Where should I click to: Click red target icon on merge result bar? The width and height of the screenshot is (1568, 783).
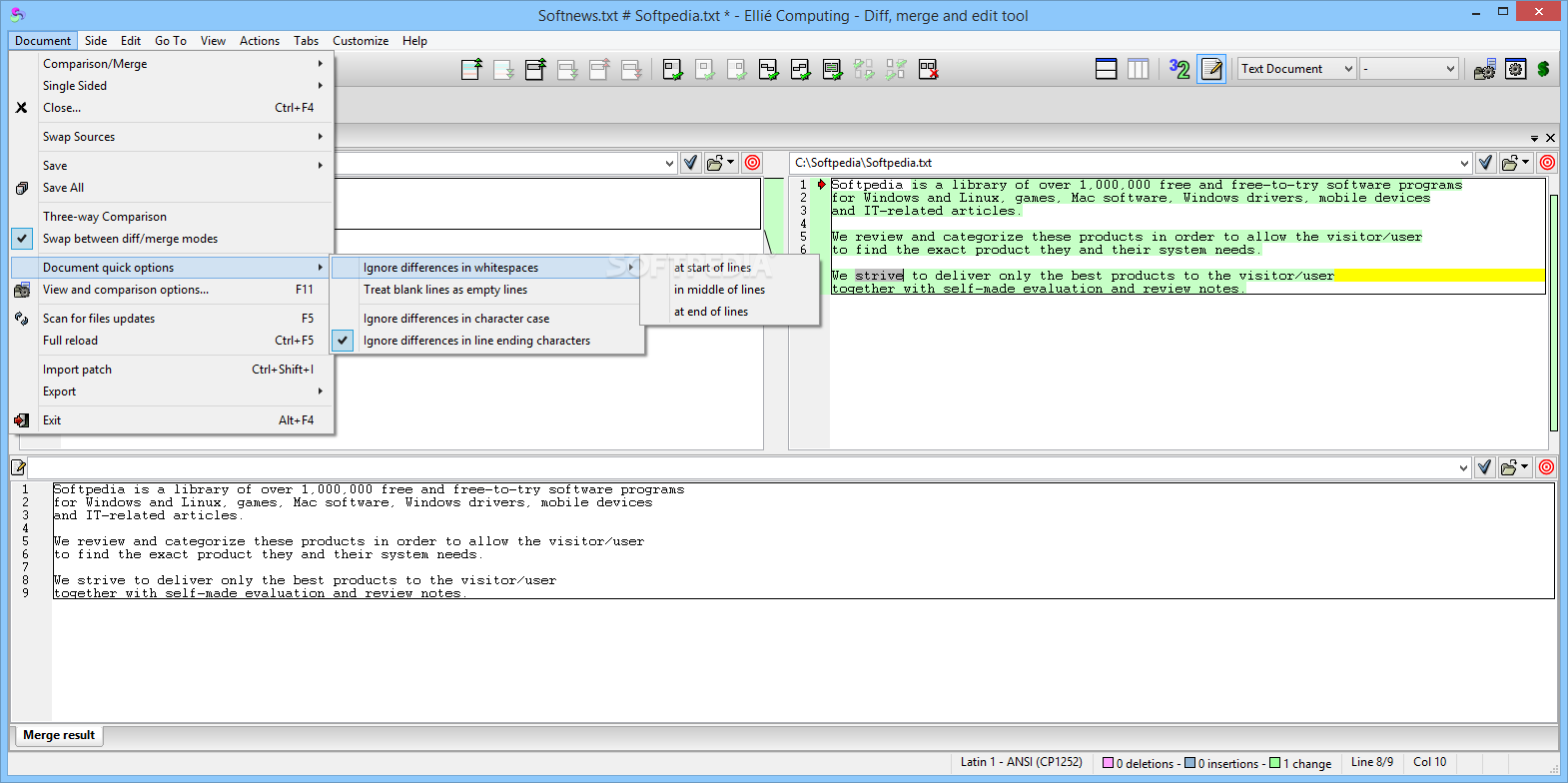pyautogui.click(x=1547, y=467)
